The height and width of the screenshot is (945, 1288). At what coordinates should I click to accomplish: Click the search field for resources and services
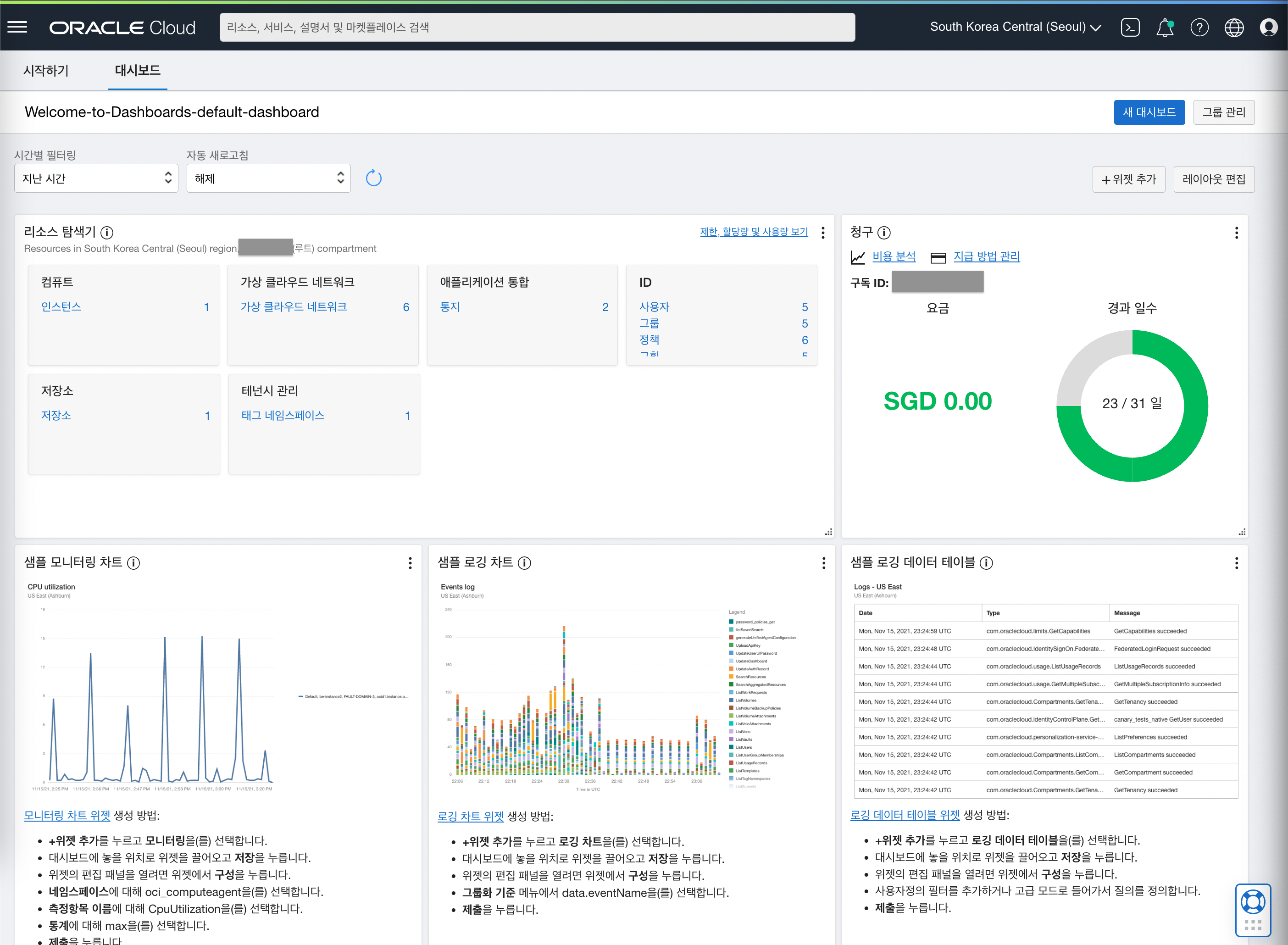(x=537, y=28)
